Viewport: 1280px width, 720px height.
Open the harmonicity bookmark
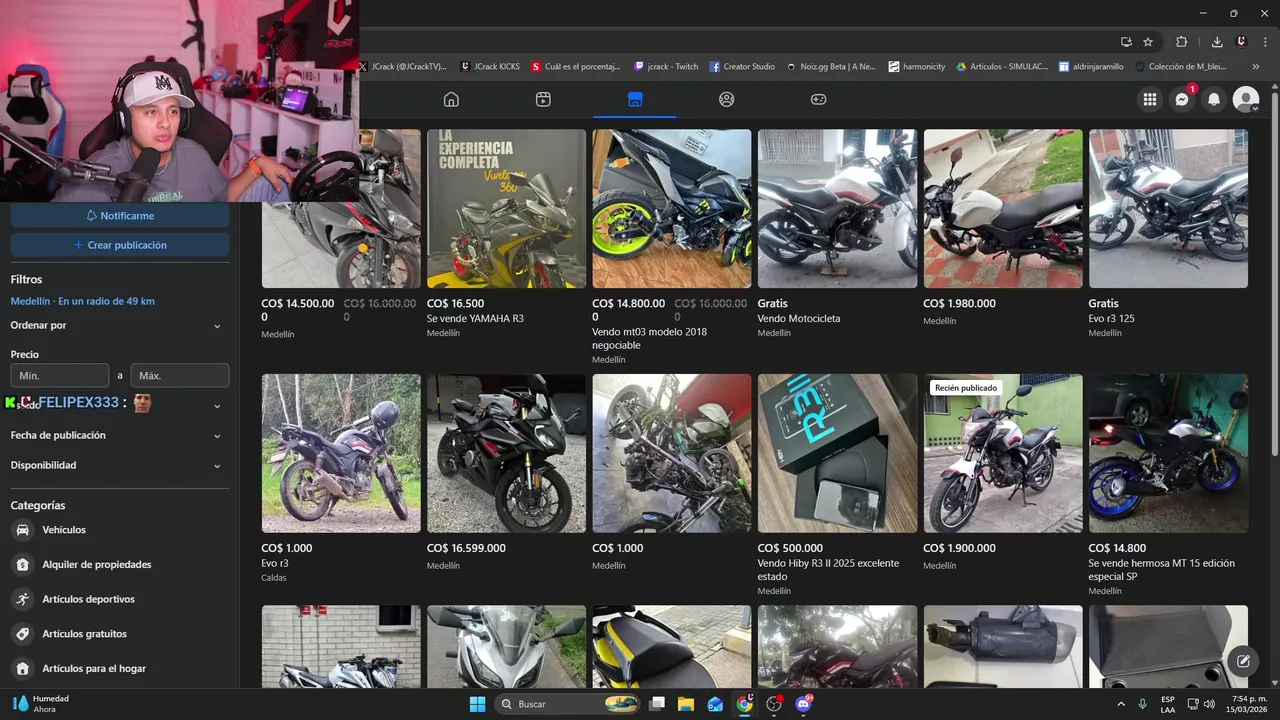click(x=916, y=67)
